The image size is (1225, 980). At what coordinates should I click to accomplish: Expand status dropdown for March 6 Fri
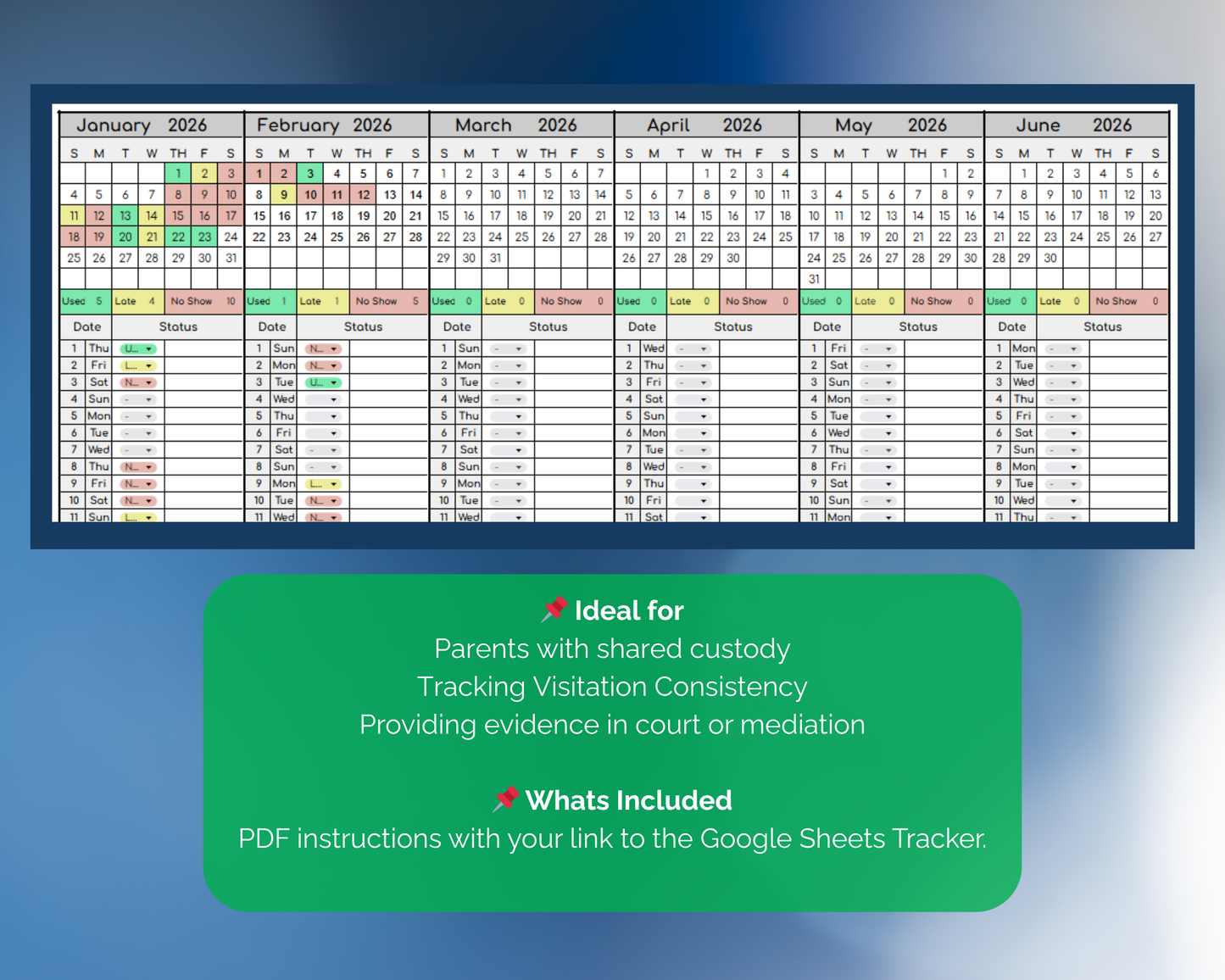click(508, 433)
